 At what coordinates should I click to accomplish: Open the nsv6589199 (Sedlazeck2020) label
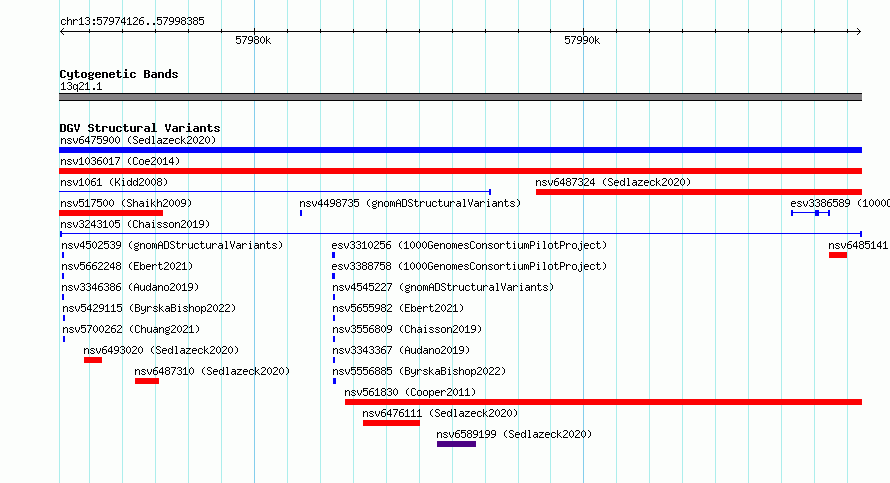point(514,434)
